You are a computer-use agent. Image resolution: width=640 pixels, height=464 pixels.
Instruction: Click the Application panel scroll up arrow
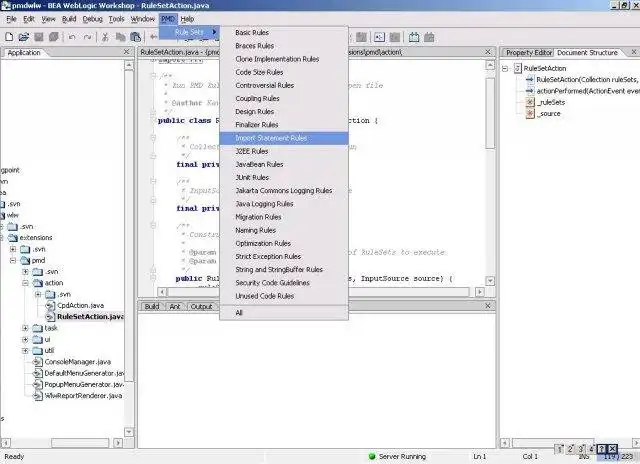tap(129, 65)
